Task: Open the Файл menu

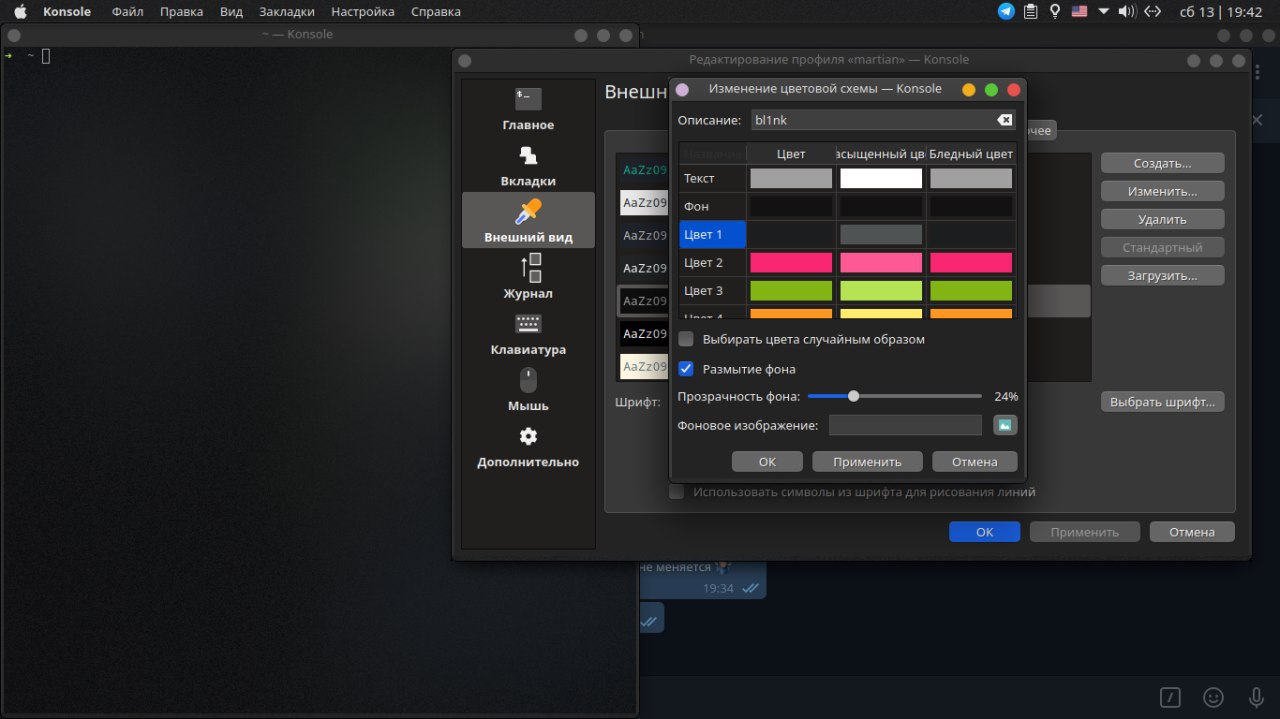Action: tap(127, 12)
